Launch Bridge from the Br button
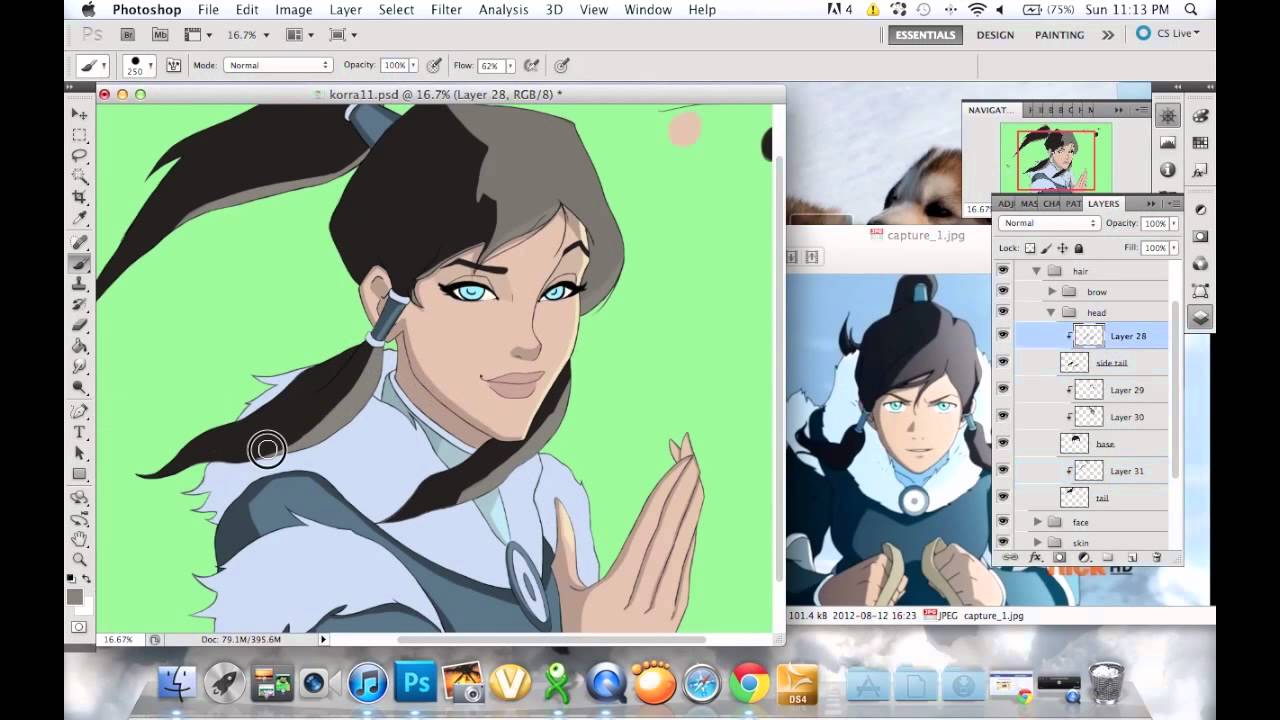 128,35
